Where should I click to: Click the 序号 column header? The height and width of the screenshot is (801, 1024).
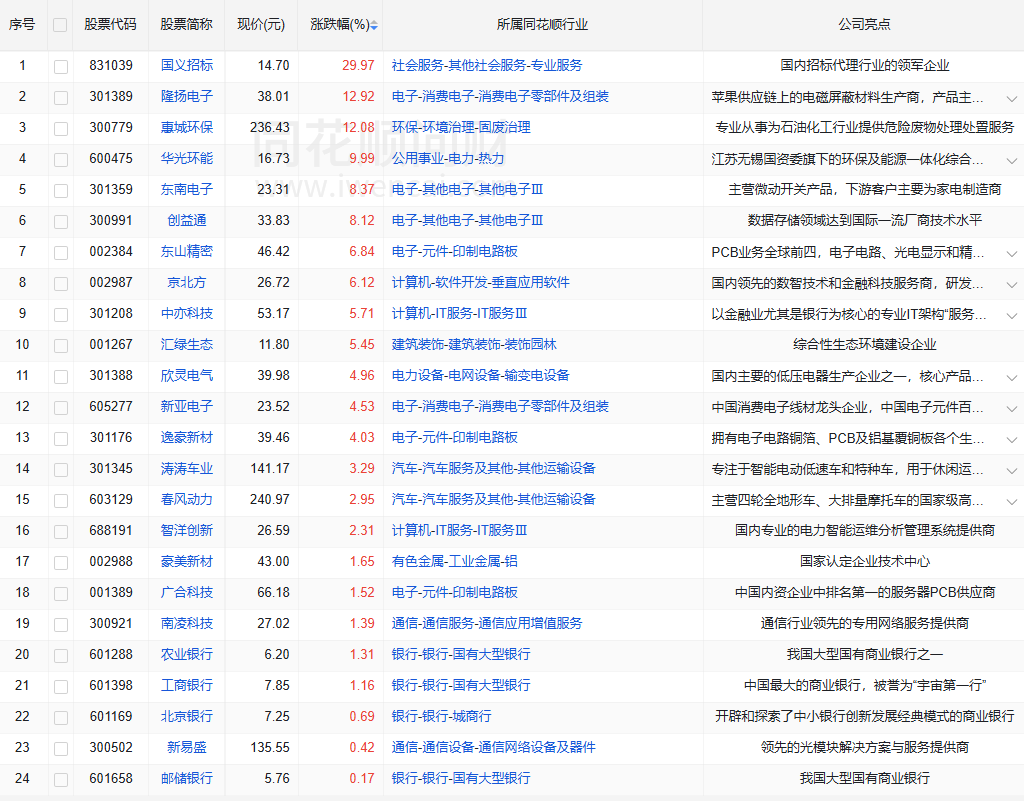22,25
